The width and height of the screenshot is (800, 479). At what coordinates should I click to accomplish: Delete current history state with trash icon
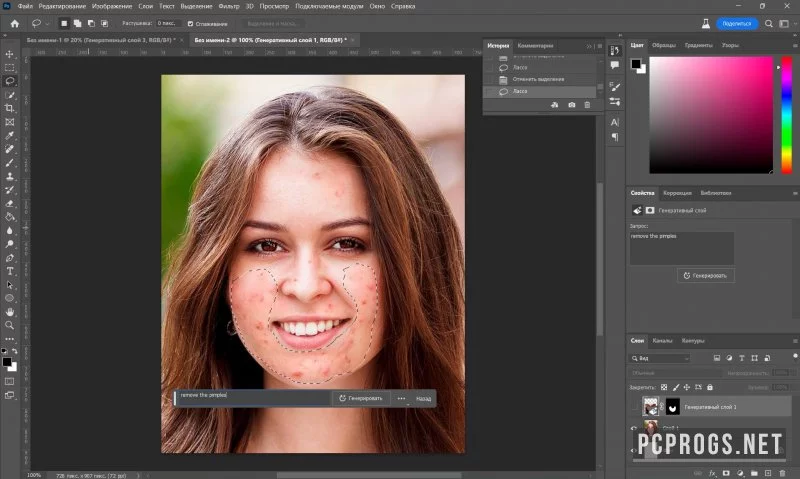tap(587, 105)
